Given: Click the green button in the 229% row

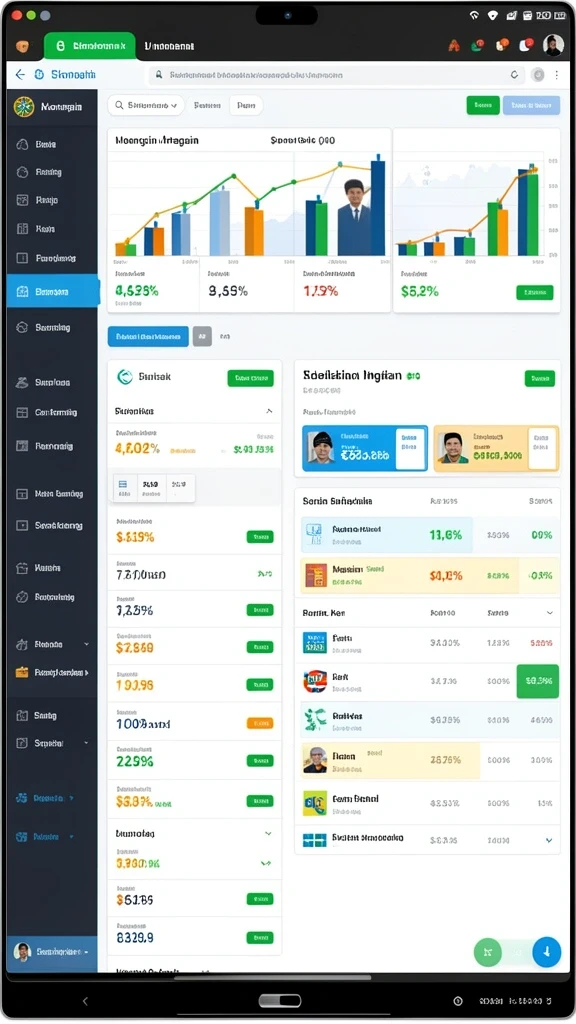Looking at the screenshot, I should [x=260, y=761].
